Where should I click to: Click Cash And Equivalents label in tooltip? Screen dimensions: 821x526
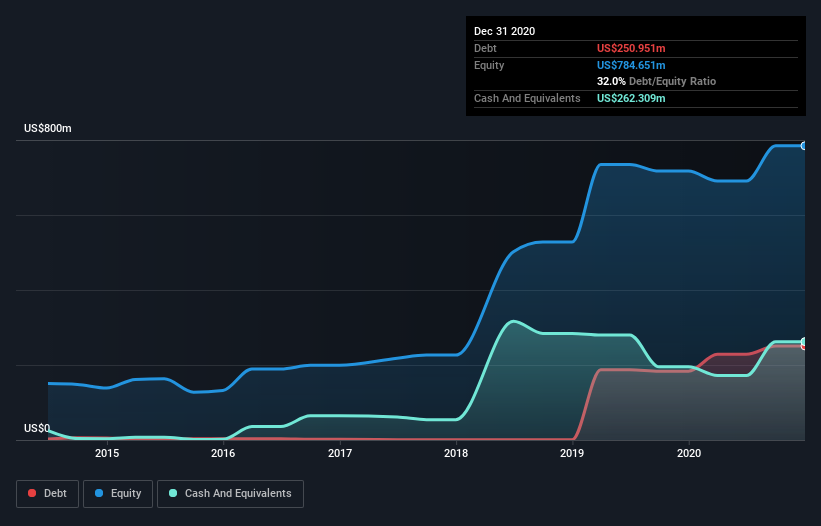click(527, 98)
